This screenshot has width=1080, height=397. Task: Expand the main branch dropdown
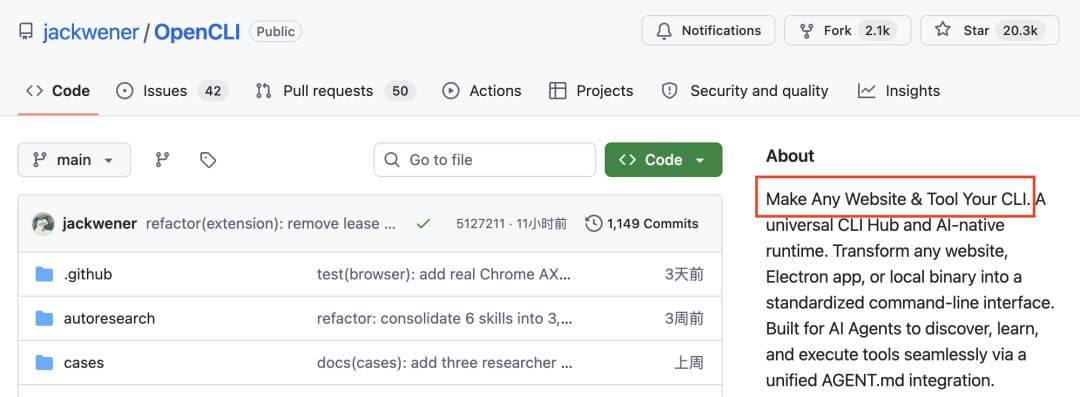pos(74,160)
